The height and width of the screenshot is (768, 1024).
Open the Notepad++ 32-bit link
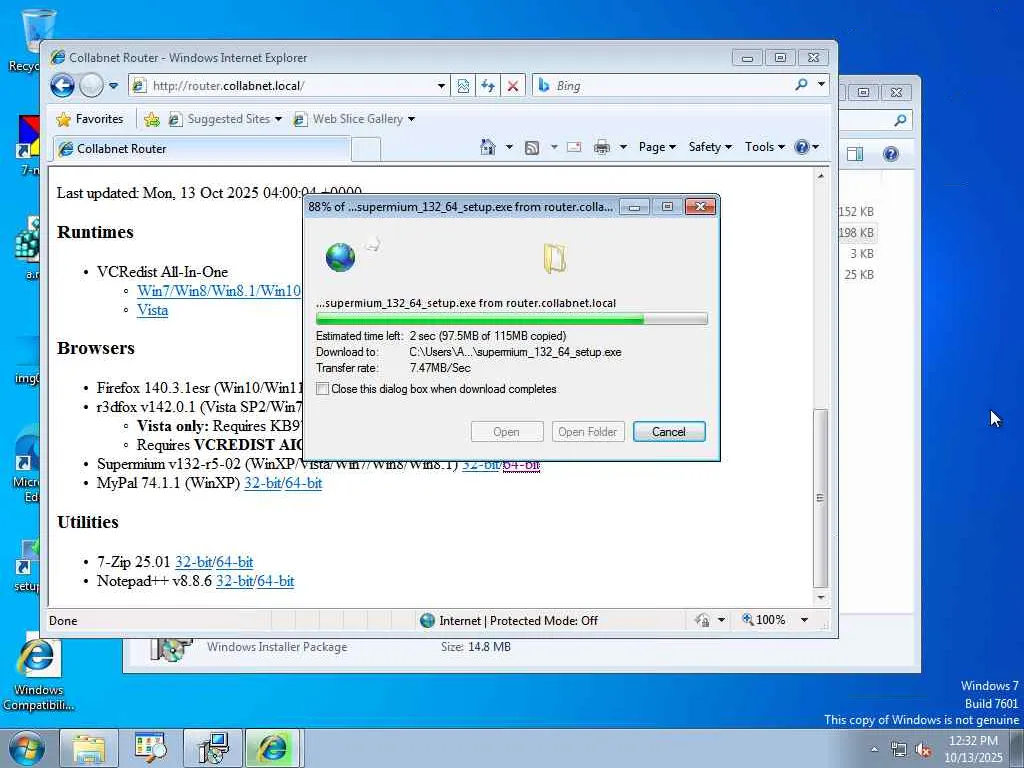(x=234, y=581)
